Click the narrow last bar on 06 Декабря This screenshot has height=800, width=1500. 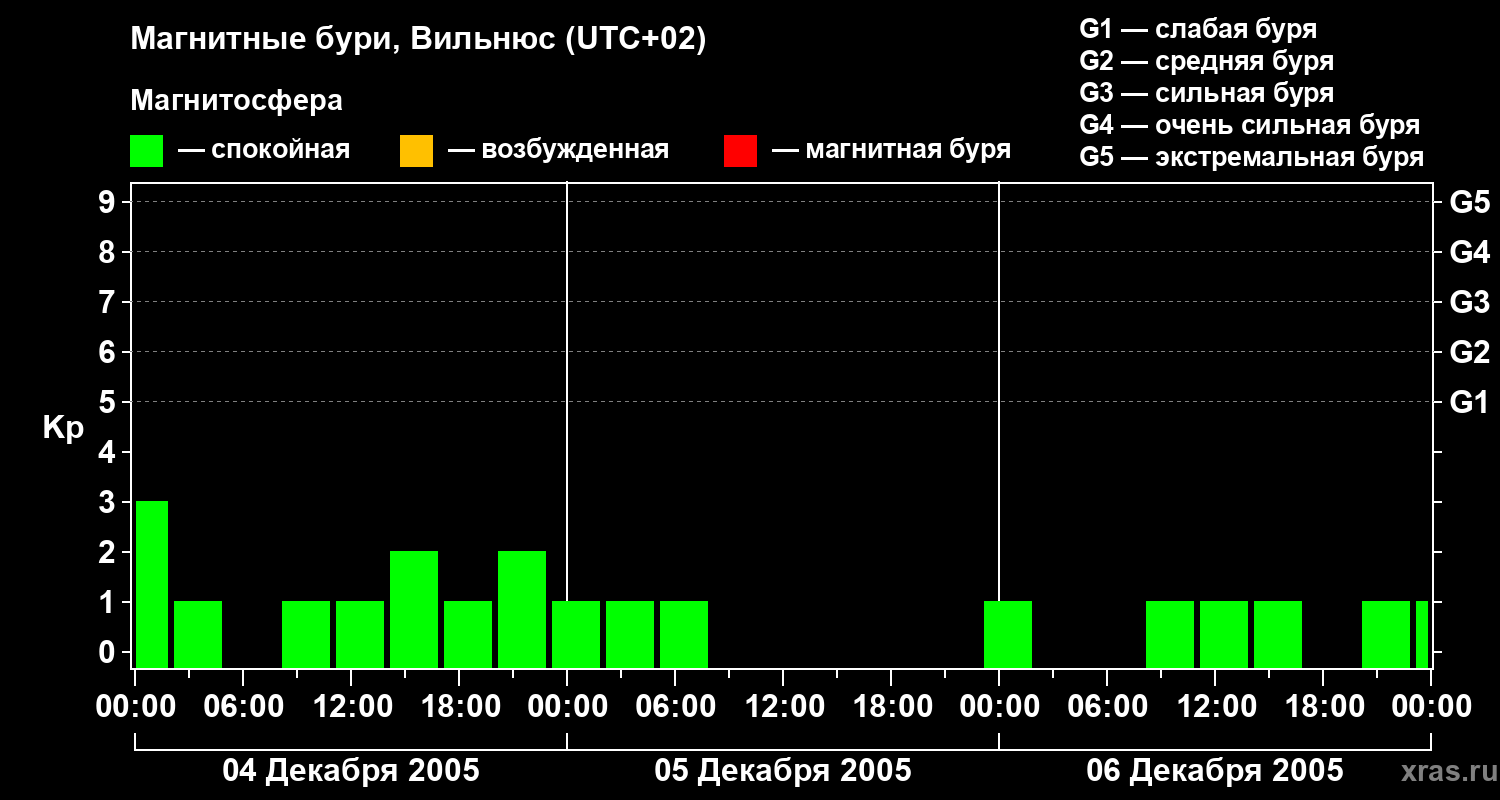[1422, 634]
